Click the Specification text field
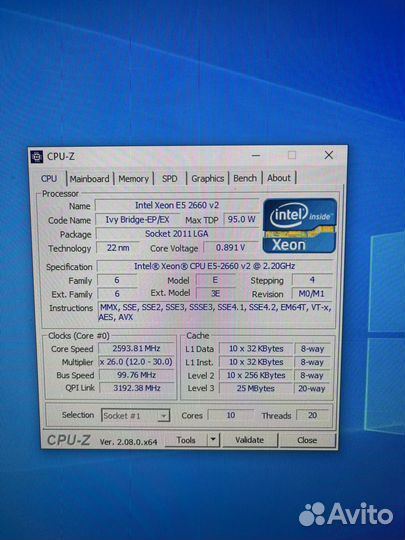405x540 pixels. pos(215,266)
